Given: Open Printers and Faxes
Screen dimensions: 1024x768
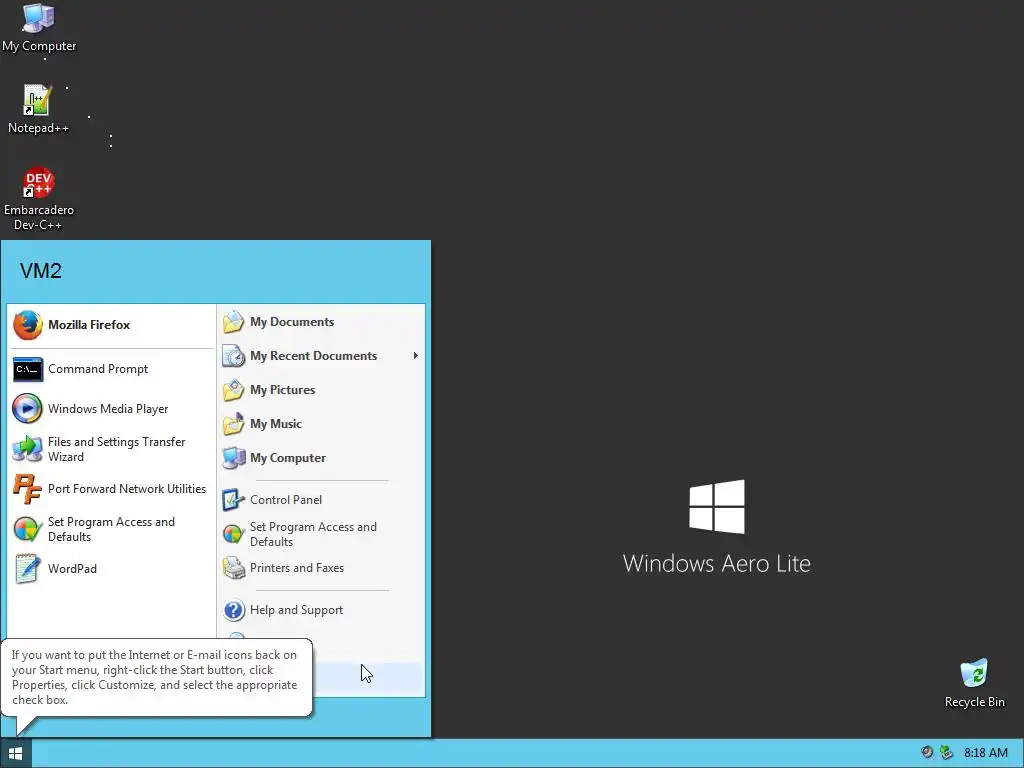Looking at the screenshot, I should pyautogui.click(x=321, y=568).
